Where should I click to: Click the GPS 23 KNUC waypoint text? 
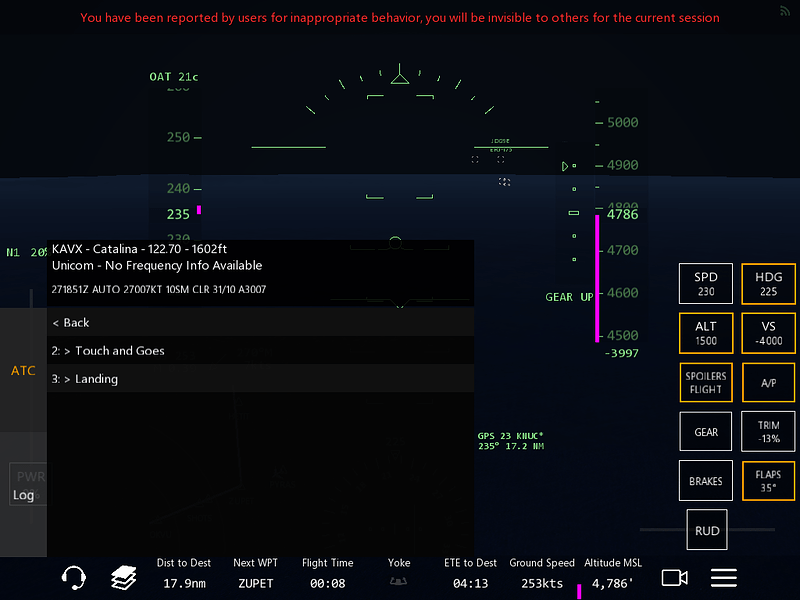(511, 441)
